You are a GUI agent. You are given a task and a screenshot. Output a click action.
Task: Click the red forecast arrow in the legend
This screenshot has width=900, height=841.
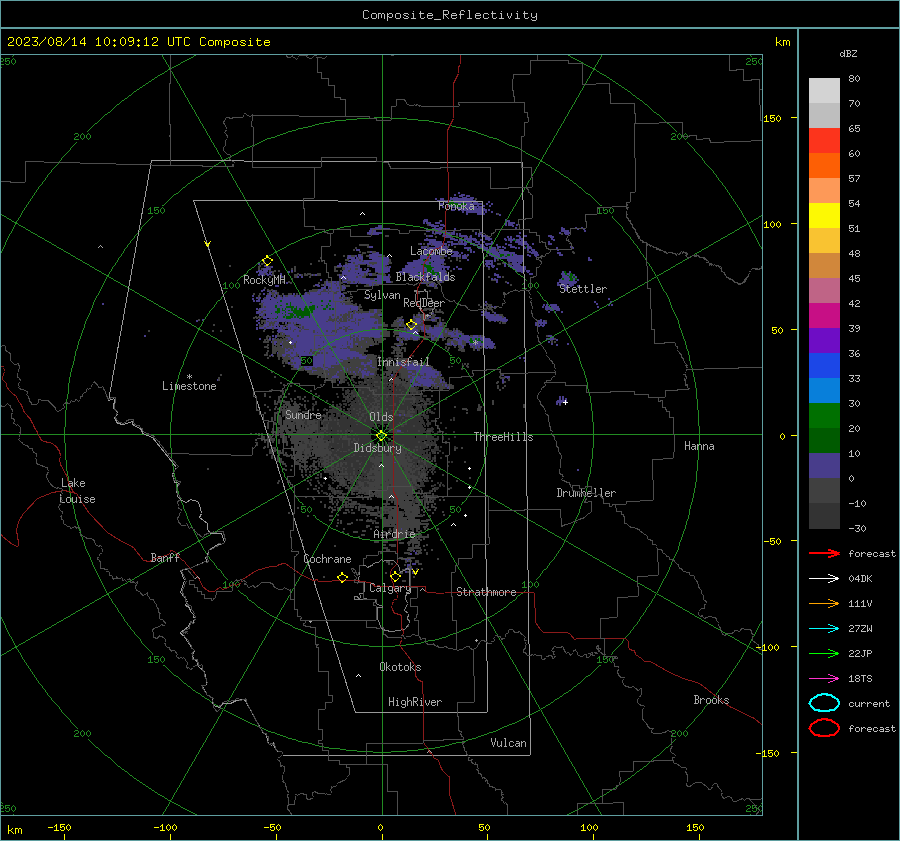(824, 553)
